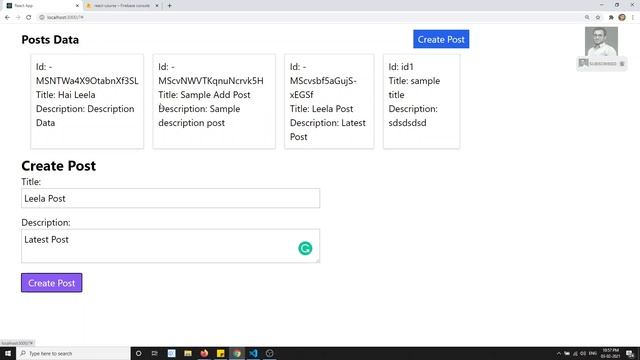Click the browser forward arrow
The image size is (640, 360).
coord(18,18)
